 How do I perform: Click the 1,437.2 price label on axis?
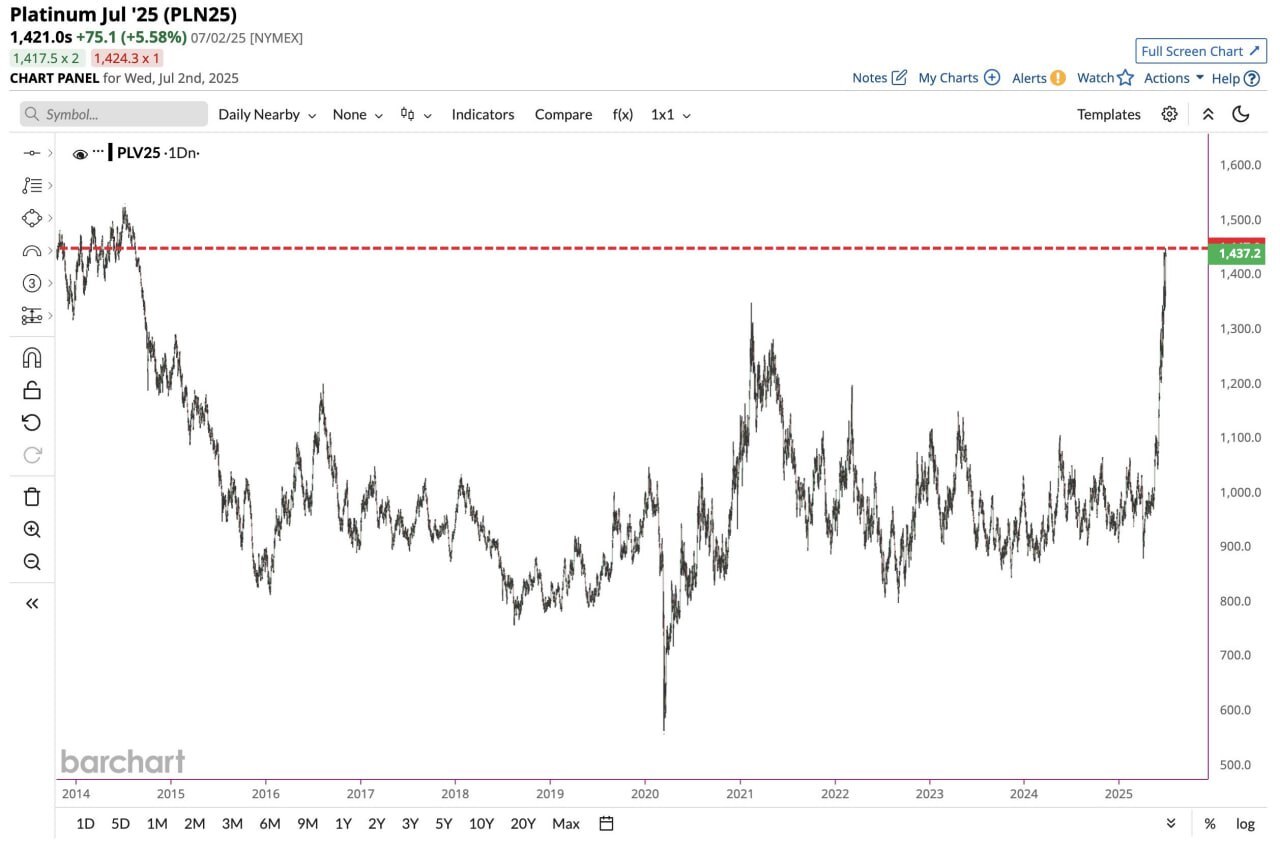(x=1237, y=254)
